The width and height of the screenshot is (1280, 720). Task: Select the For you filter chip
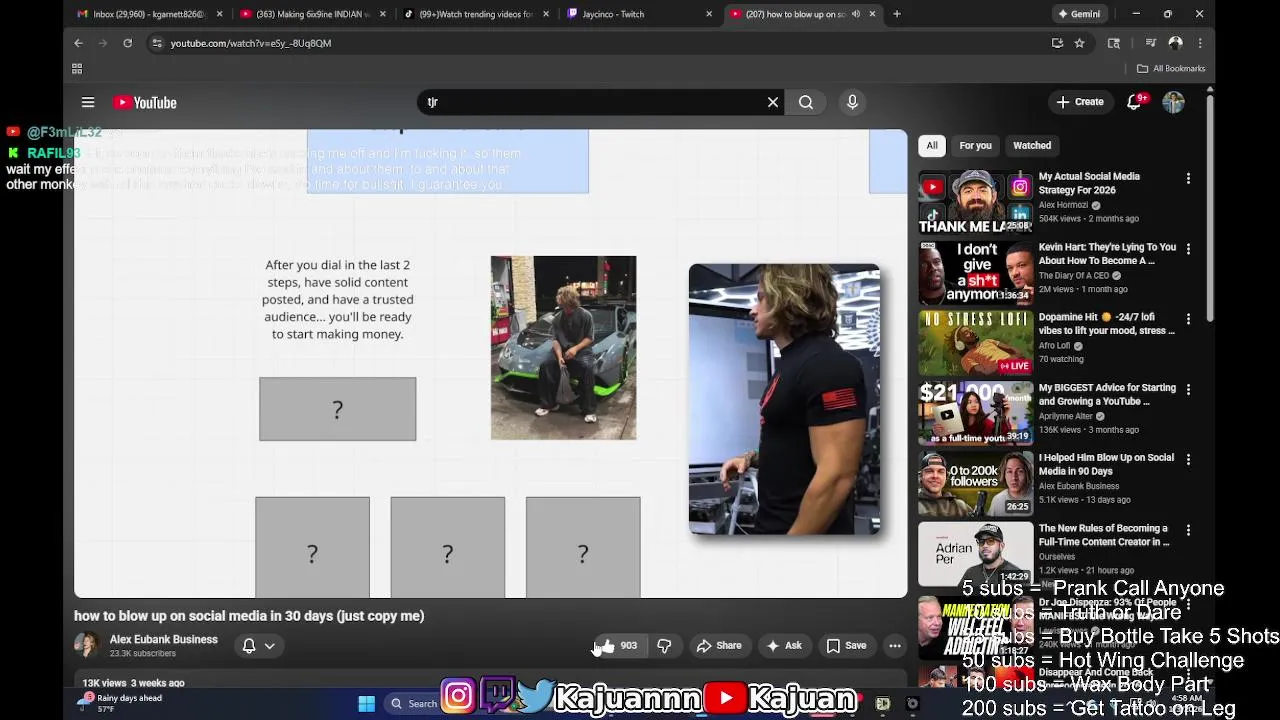[975, 145]
